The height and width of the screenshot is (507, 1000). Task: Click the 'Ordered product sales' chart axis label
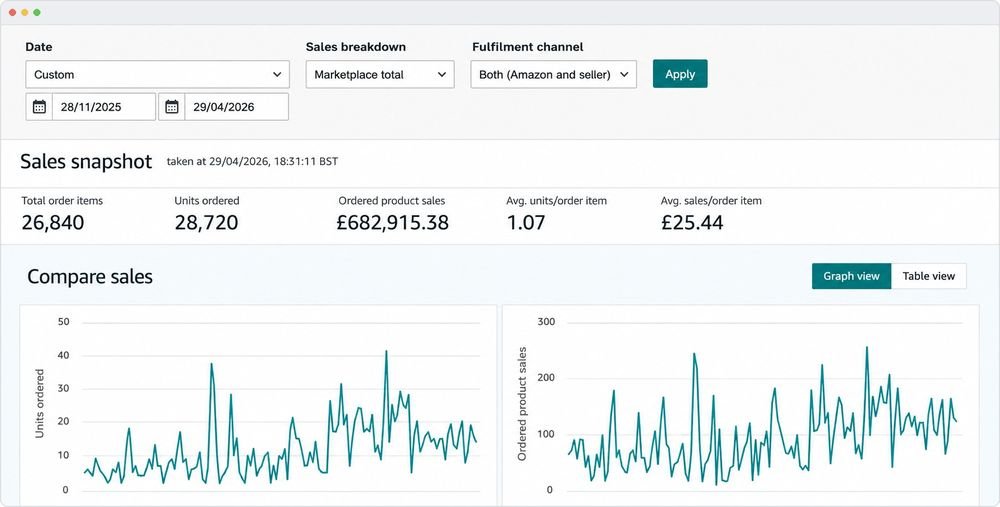pyautogui.click(x=522, y=404)
